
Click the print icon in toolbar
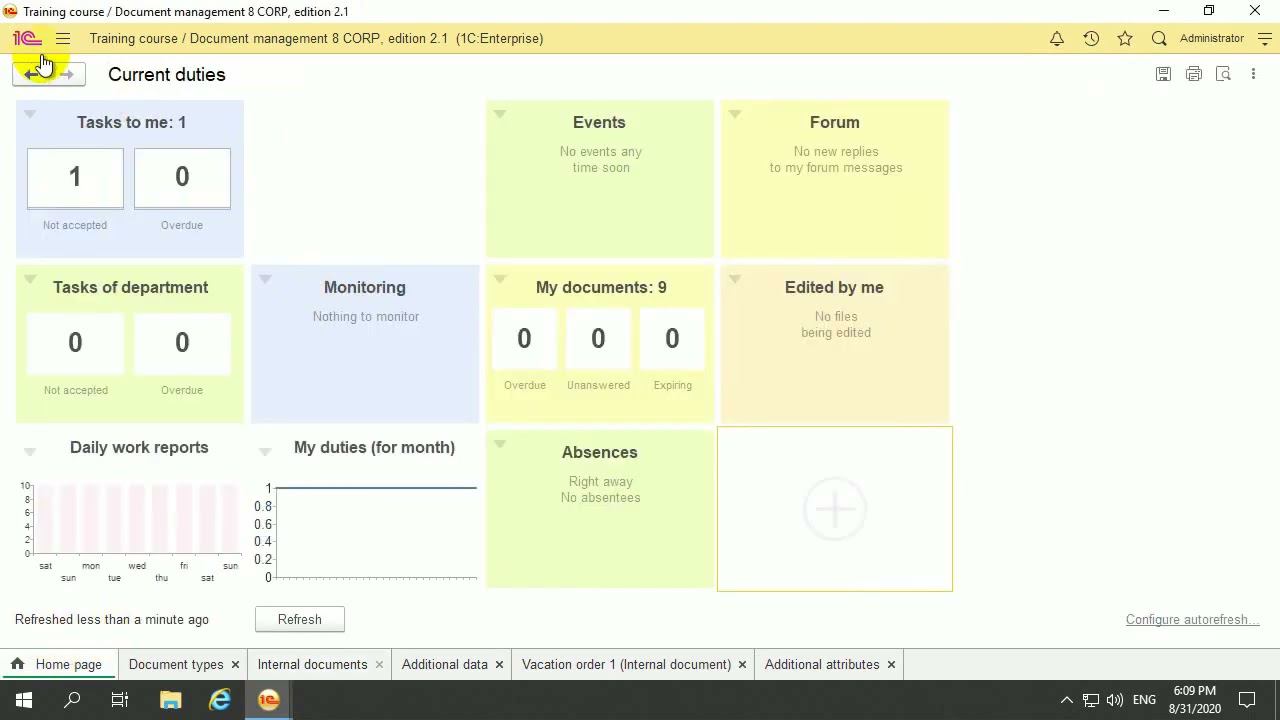pos(1193,74)
